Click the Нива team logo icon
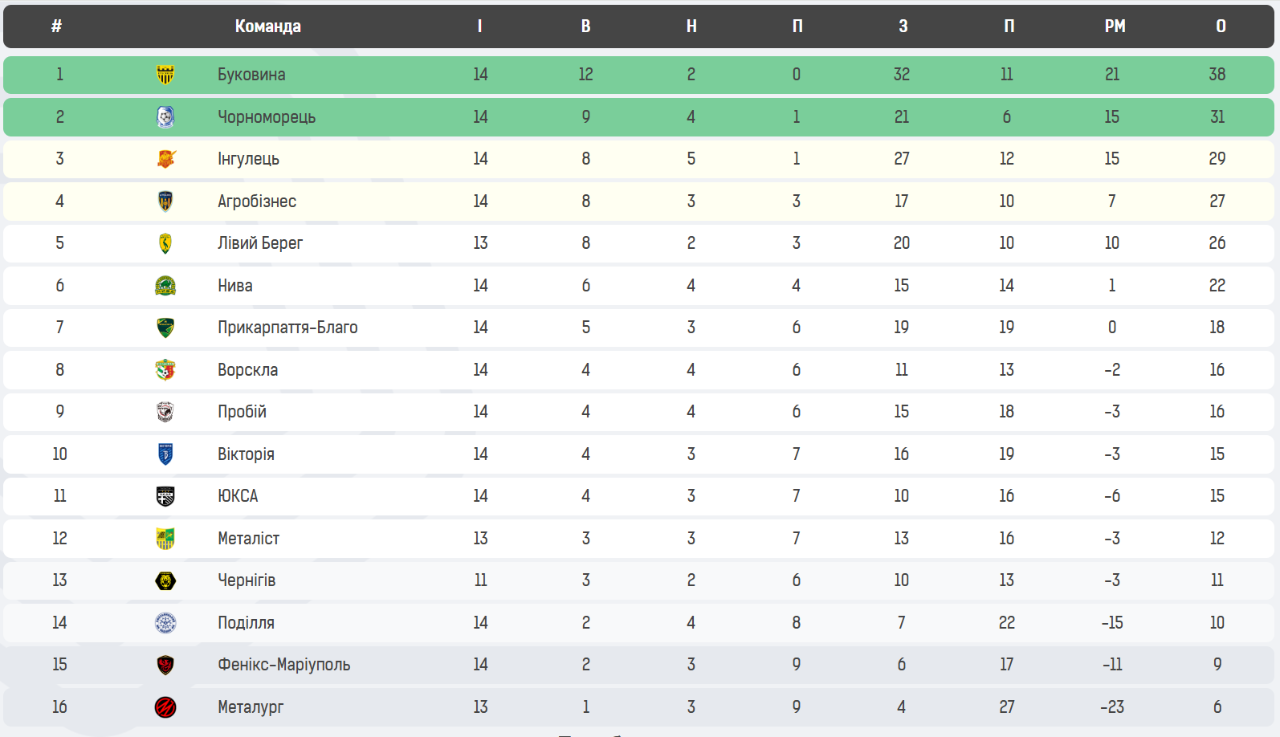Image resolution: width=1280 pixels, height=737 pixels. [x=166, y=286]
